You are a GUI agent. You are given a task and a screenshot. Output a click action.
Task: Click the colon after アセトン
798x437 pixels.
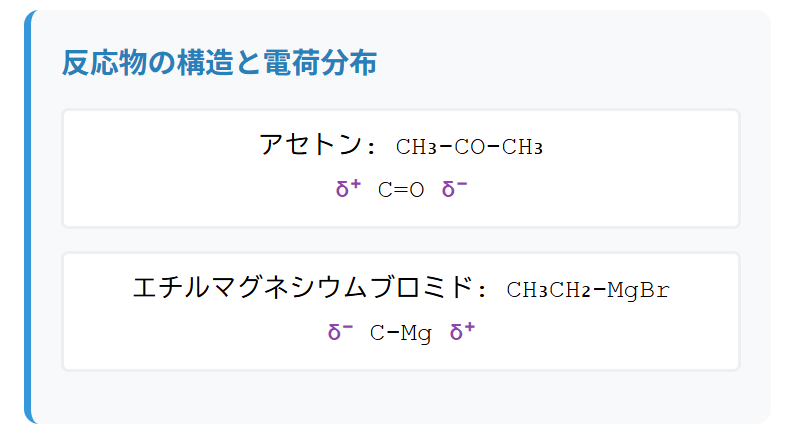point(371,148)
